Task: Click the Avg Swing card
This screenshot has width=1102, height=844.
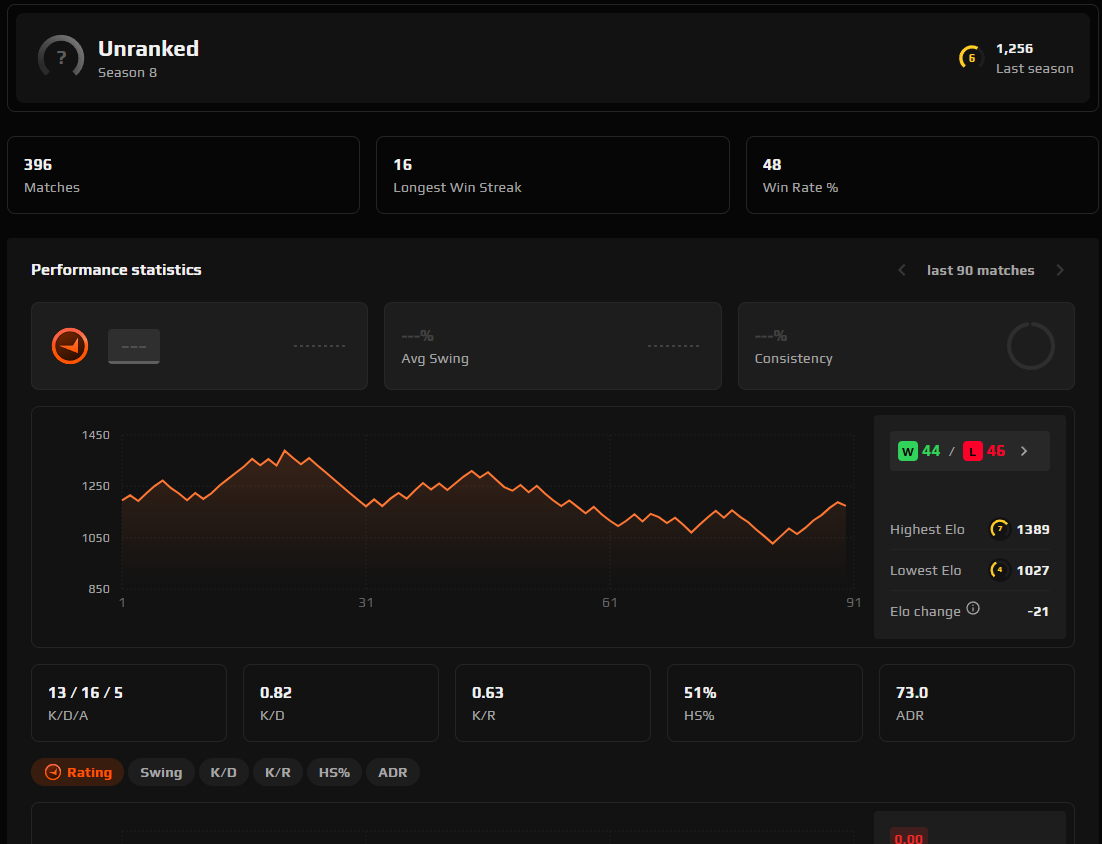Action: pos(552,346)
